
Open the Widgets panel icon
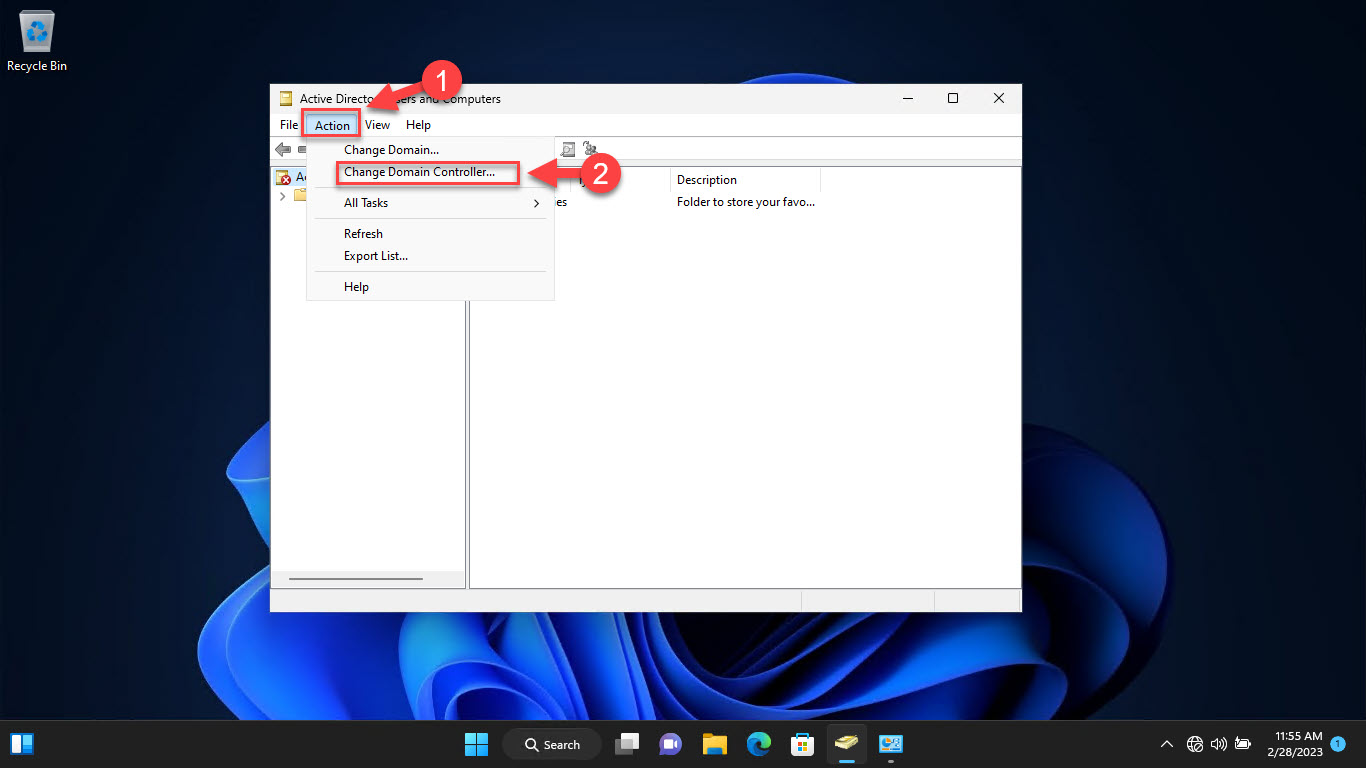coord(22,744)
